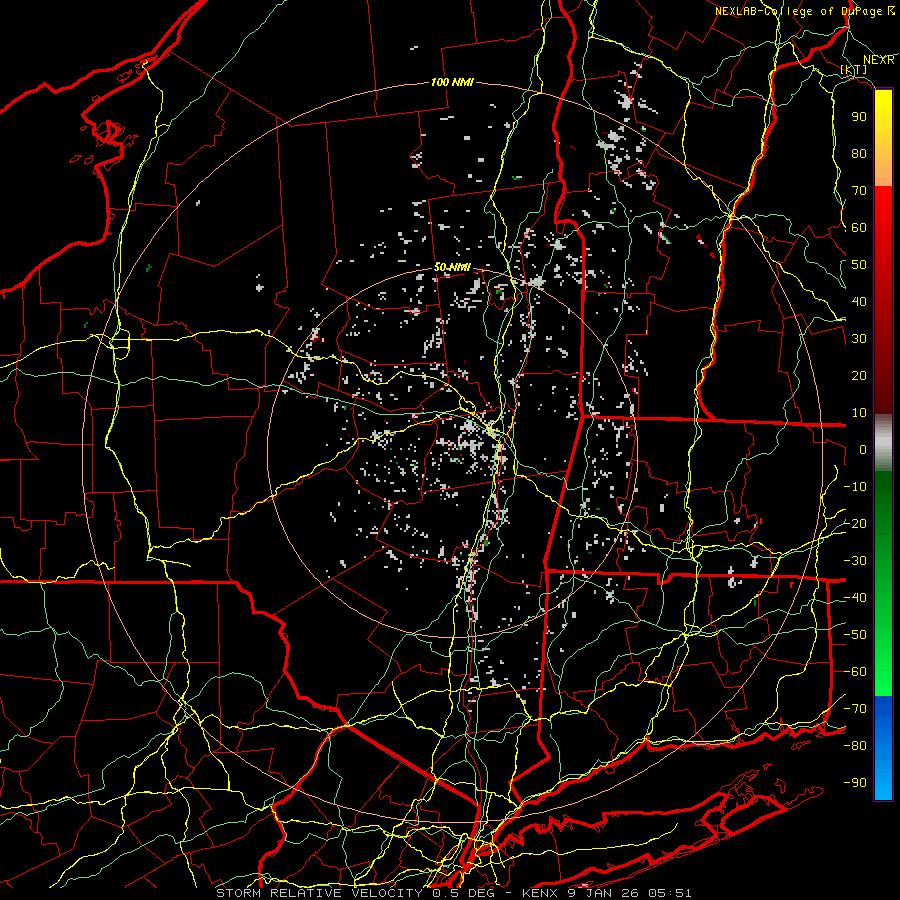Screen dimensions: 900x900
Task: Click the -80 scale value
Action: tap(855, 746)
